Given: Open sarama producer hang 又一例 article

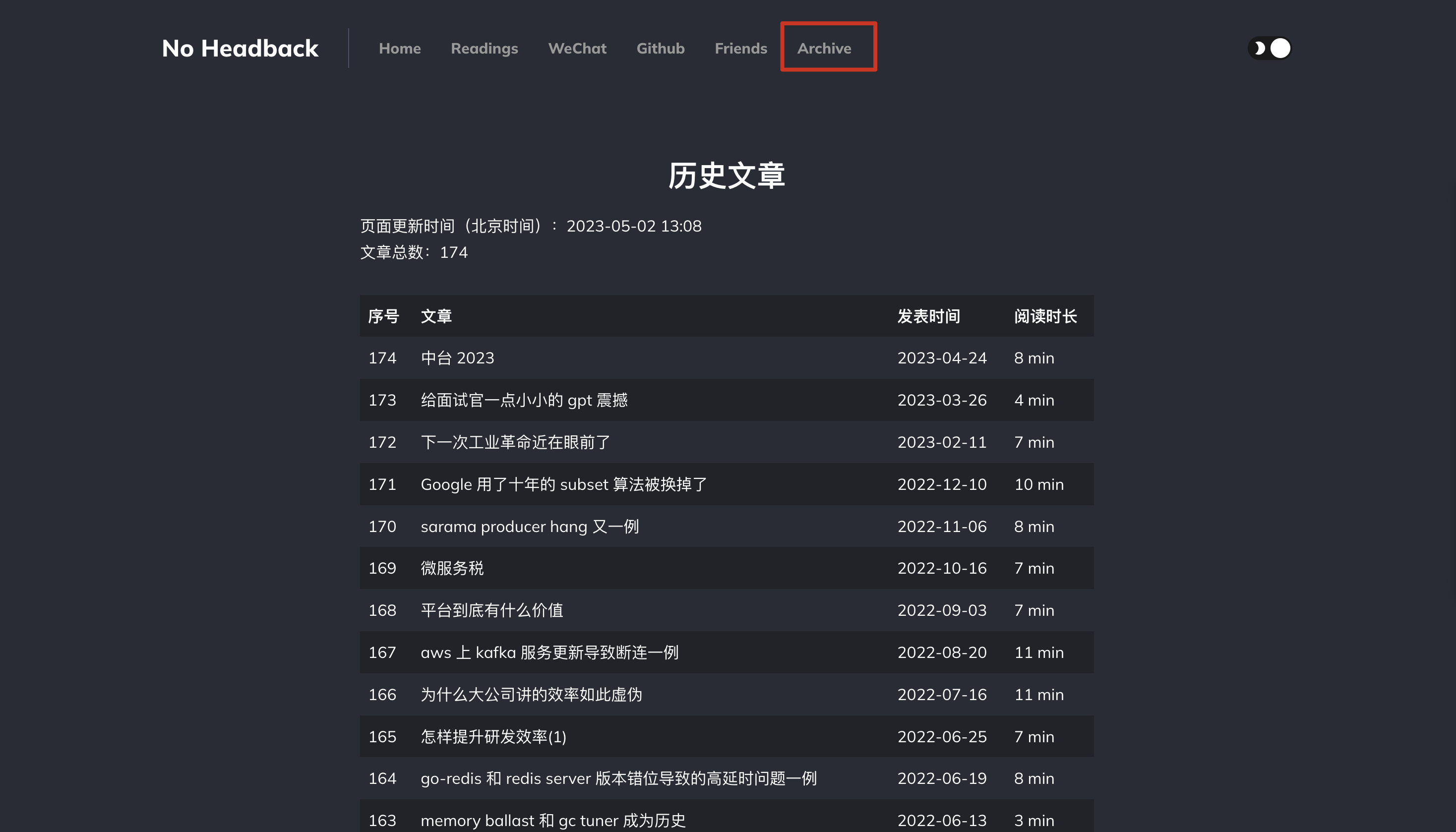Looking at the screenshot, I should (529, 526).
